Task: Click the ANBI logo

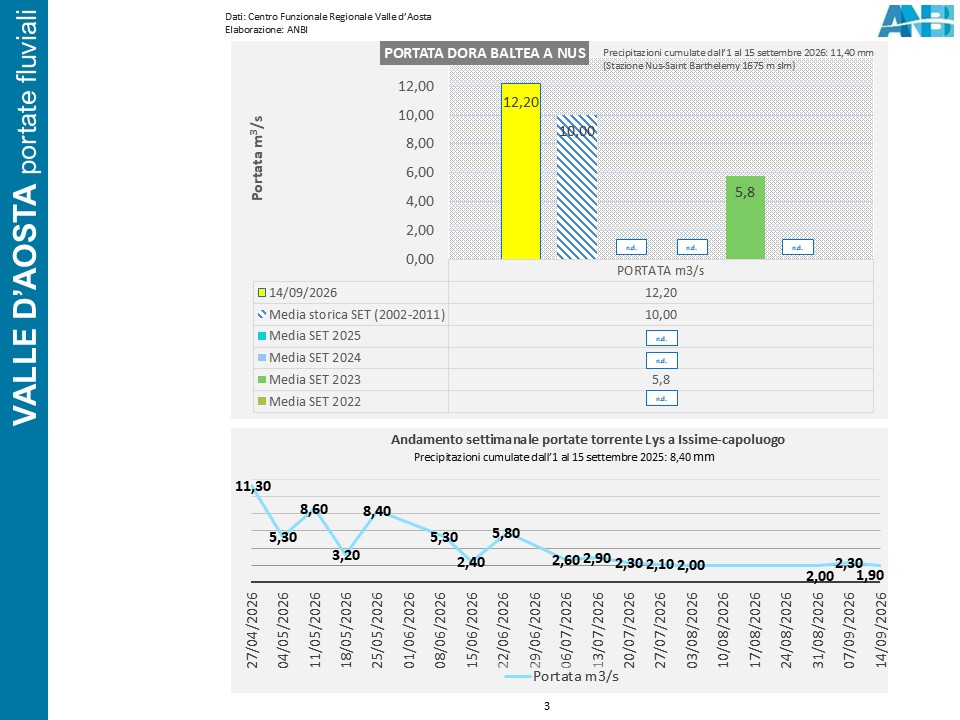Action: click(x=916, y=21)
